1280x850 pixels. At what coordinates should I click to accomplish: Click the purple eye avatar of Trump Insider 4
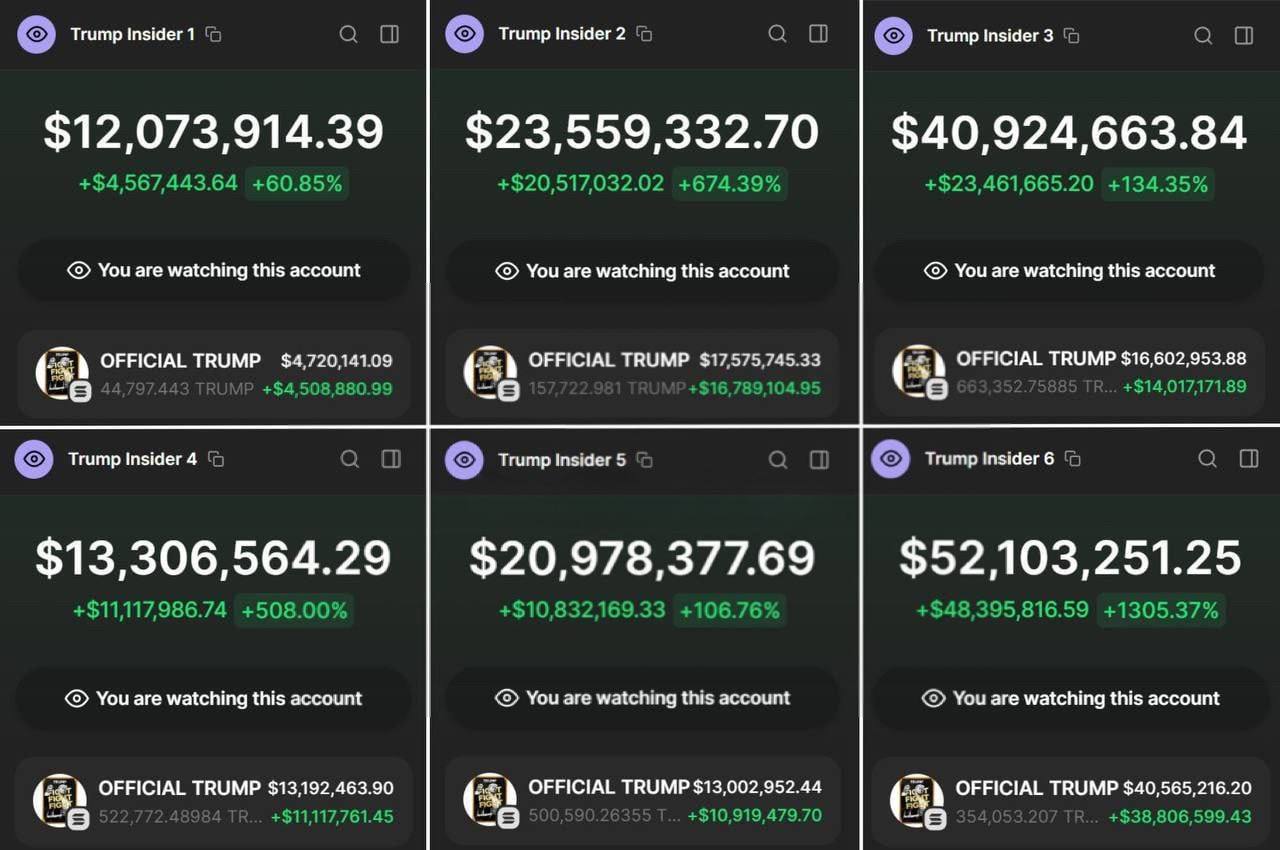tap(34, 459)
